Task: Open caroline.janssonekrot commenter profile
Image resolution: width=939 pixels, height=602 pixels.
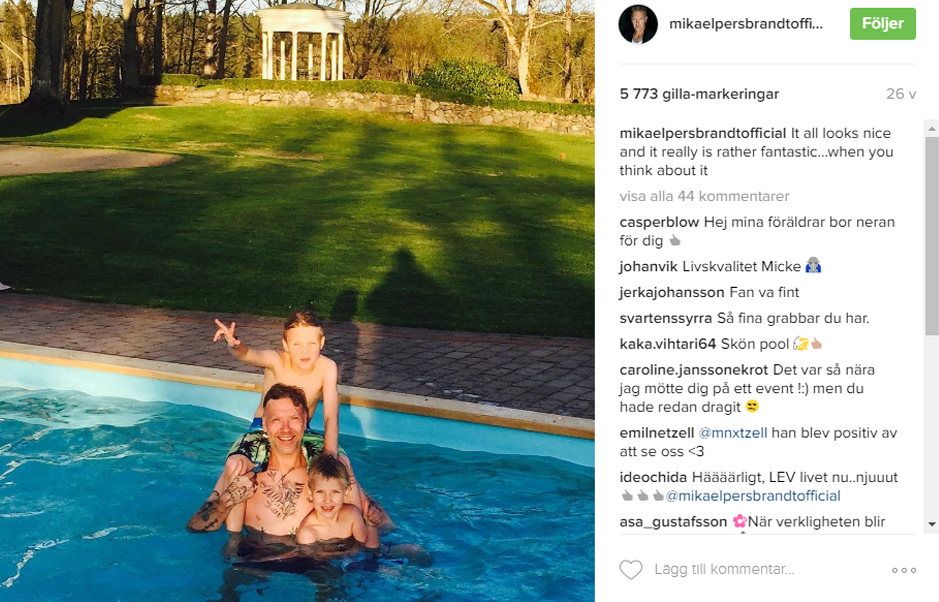Action: coord(693,370)
